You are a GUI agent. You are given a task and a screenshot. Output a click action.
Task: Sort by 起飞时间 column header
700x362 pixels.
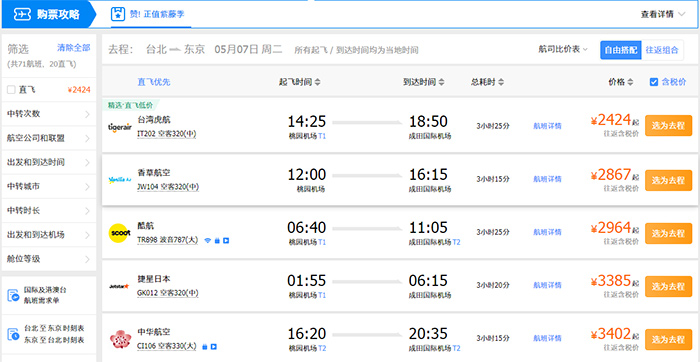pos(300,82)
